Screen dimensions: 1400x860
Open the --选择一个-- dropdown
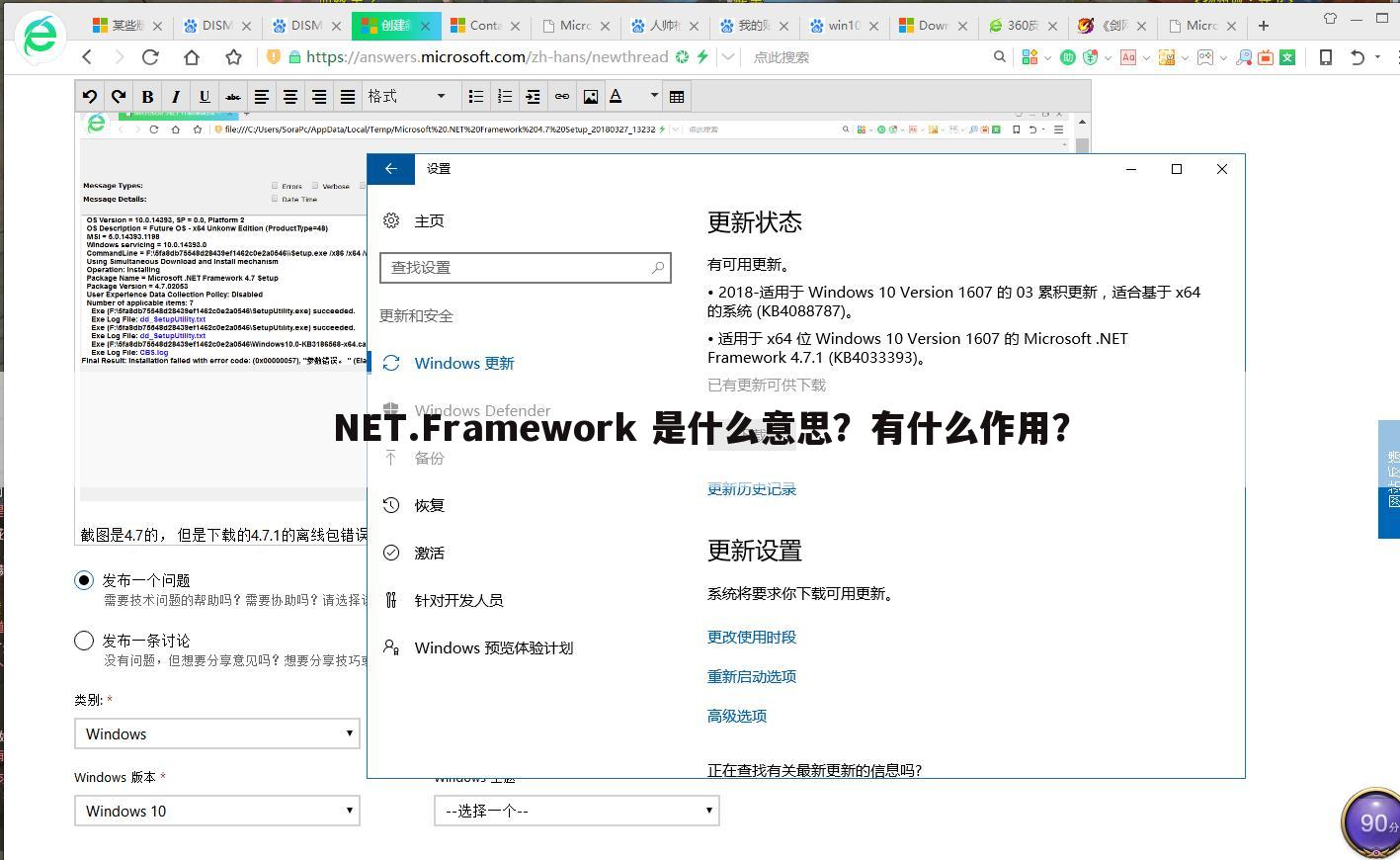click(577, 811)
